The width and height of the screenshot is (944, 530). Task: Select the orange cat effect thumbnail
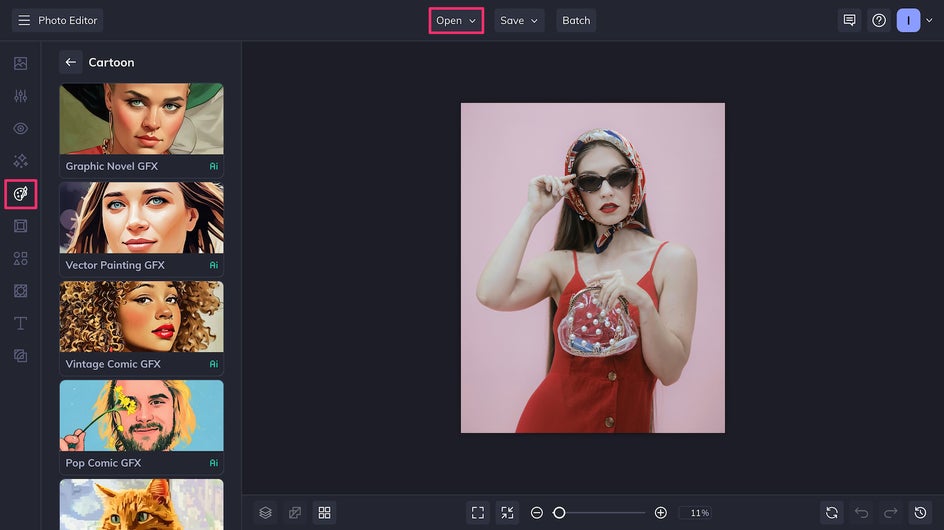click(x=141, y=505)
